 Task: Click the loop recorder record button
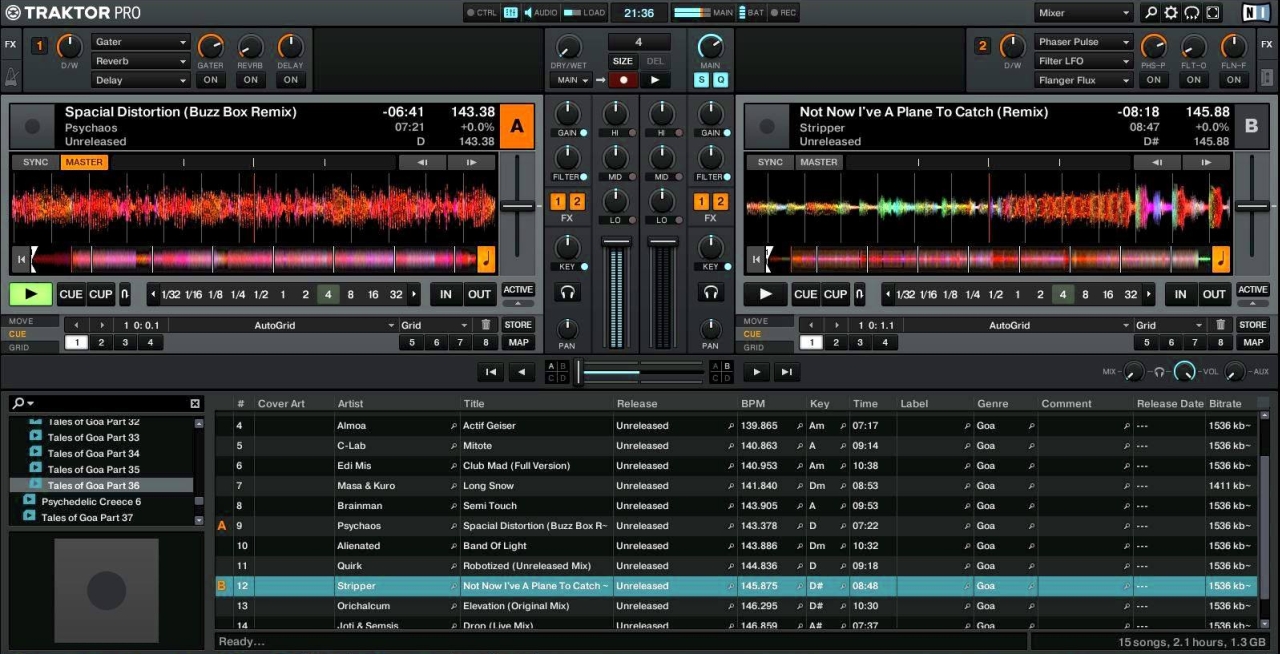click(623, 80)
